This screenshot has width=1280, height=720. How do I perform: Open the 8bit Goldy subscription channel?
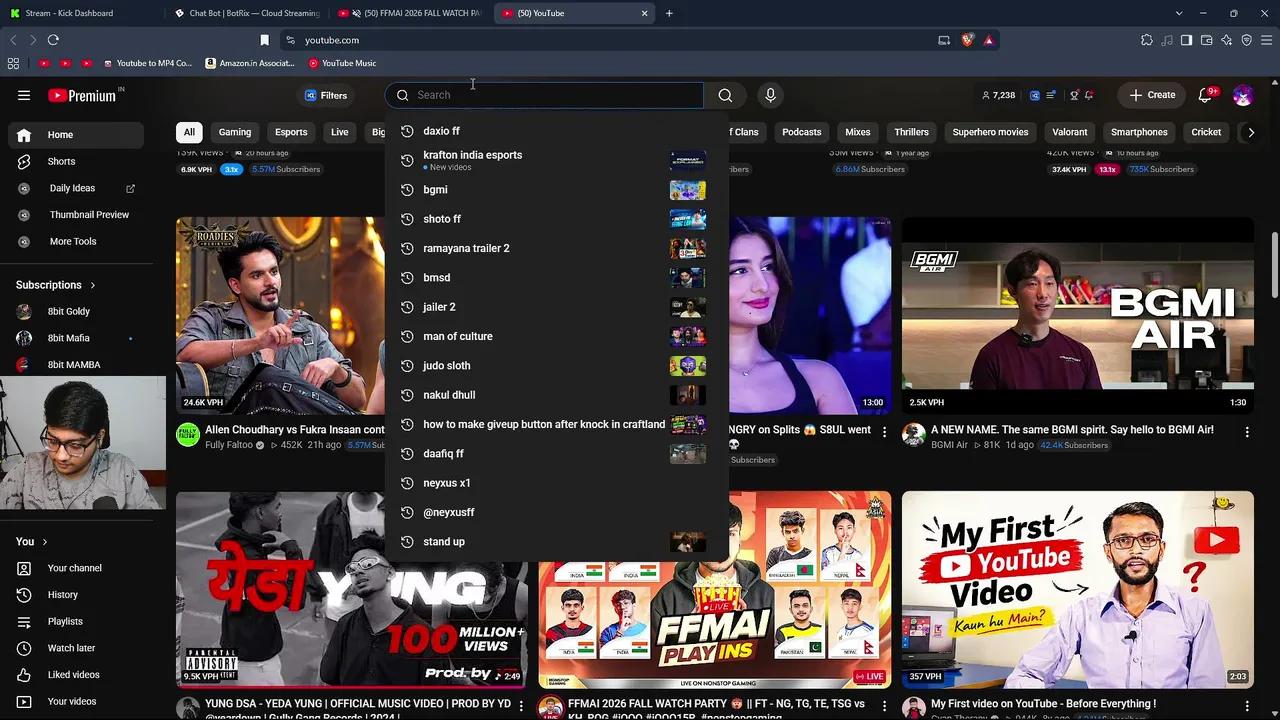click(x=76, y=312)
